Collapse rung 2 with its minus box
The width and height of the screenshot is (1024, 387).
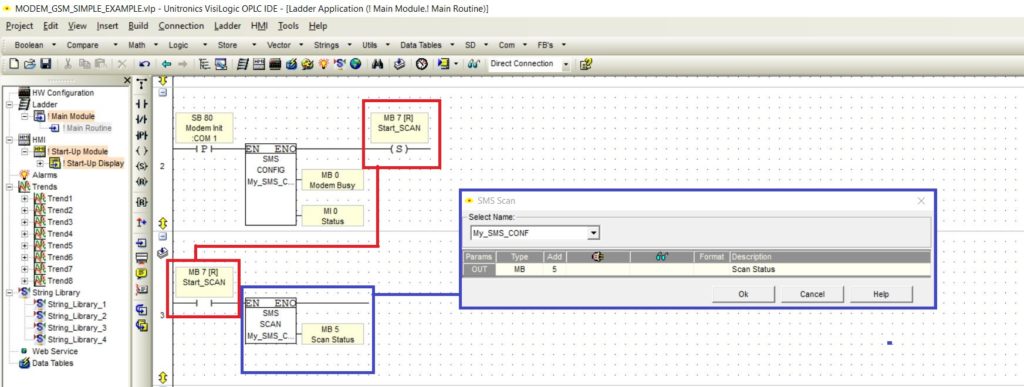[163, 93]
